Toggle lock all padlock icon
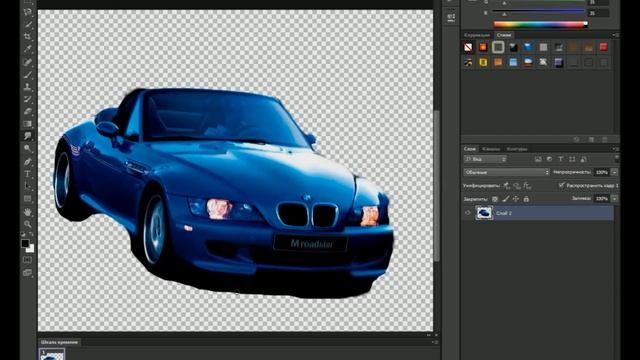Image resolution: width=640 pixels, height=360 pixels. (x=526, y=199)
